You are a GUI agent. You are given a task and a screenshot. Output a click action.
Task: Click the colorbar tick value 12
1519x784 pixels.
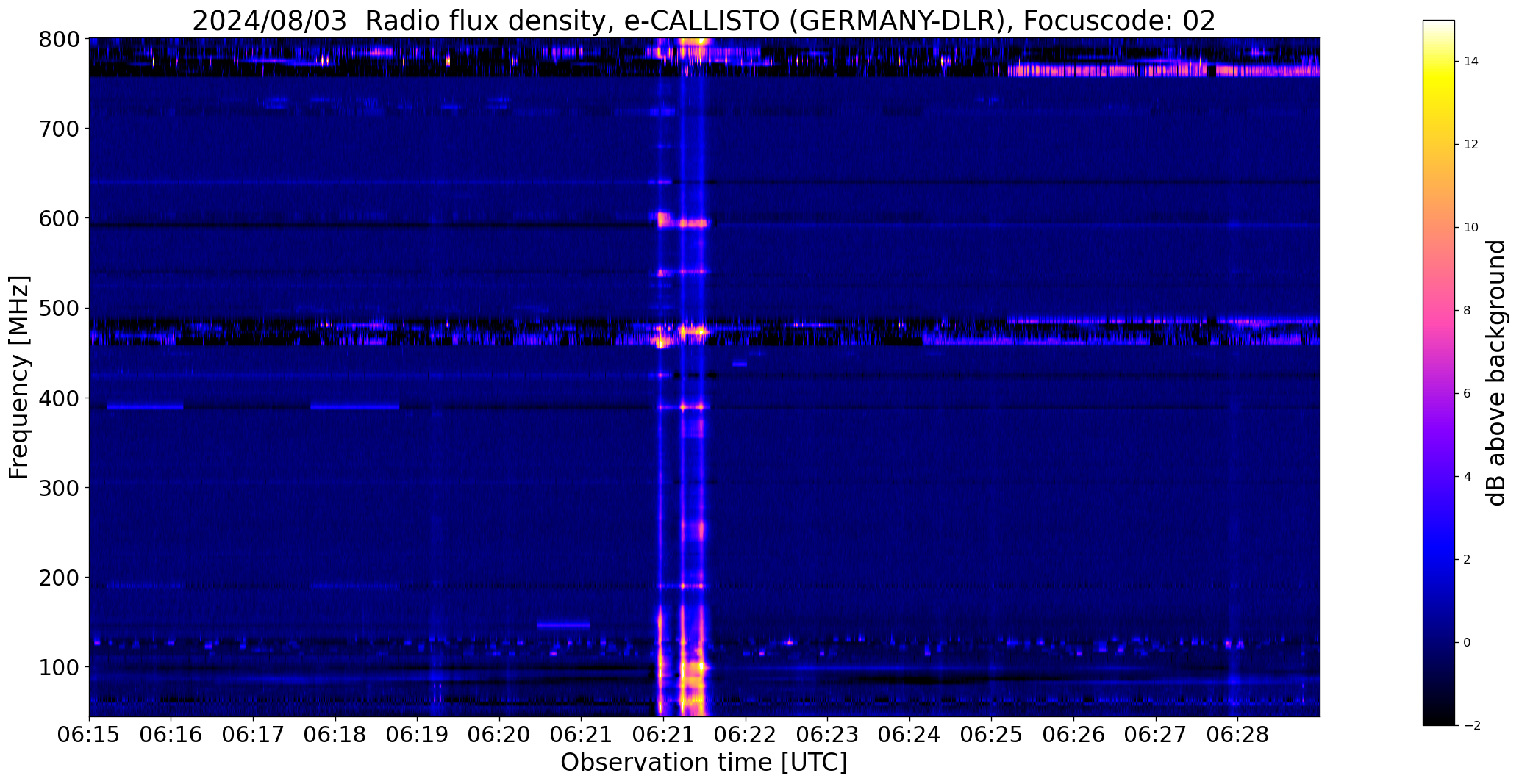point(1470,145)
